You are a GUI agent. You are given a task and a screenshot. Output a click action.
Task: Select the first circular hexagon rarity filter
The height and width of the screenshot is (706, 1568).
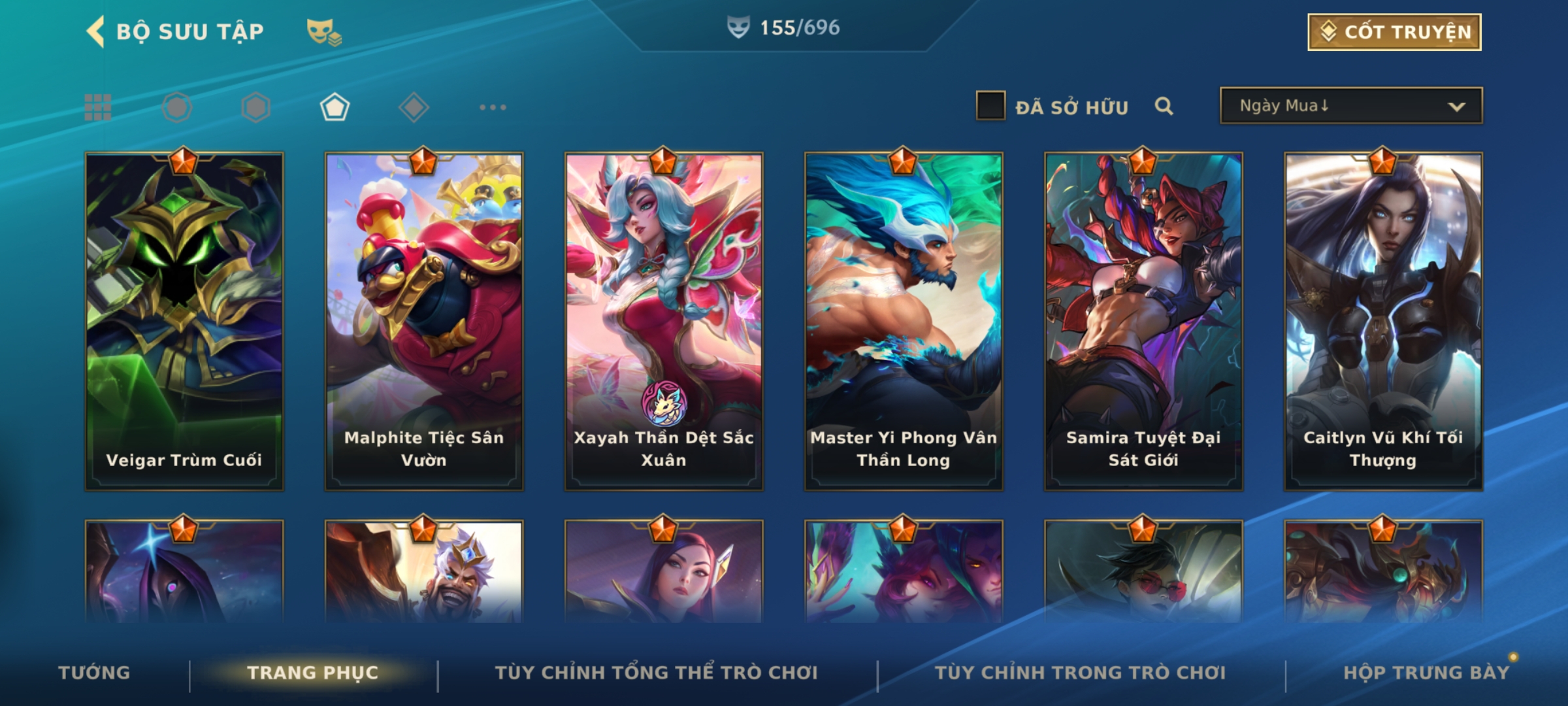[177, 107]
